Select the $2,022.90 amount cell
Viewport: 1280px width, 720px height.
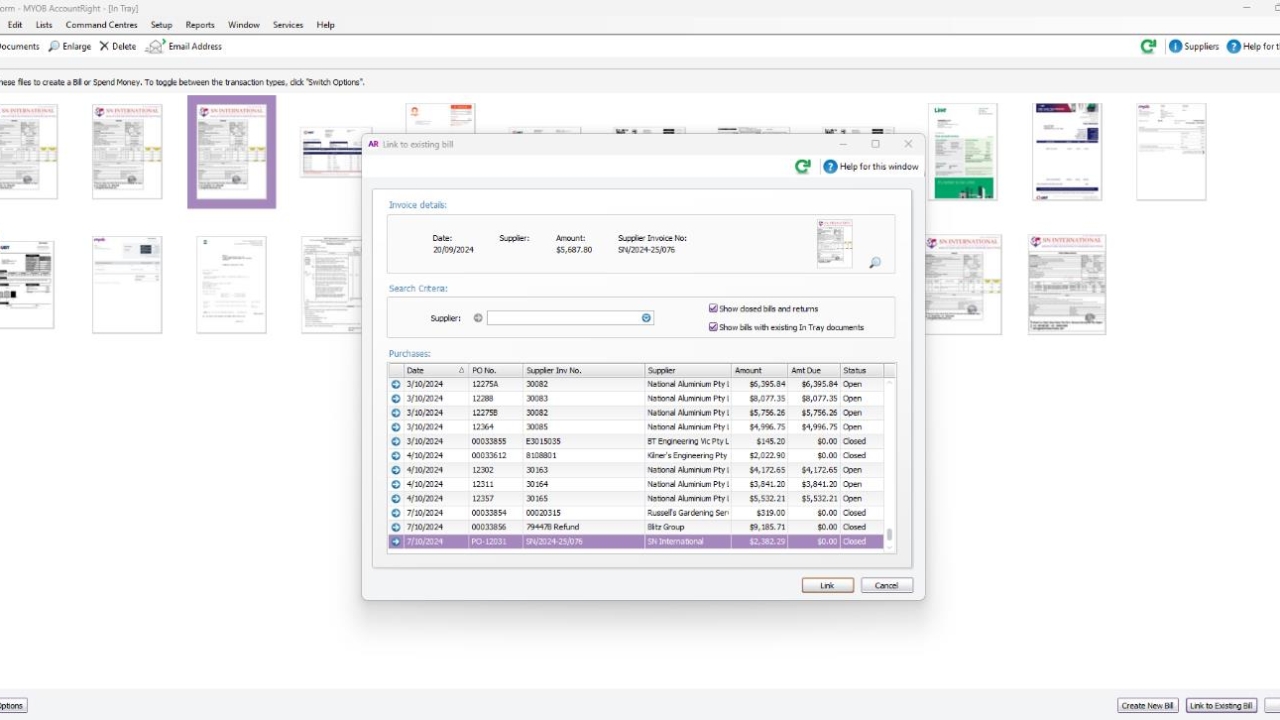click(x=760, y=456)
